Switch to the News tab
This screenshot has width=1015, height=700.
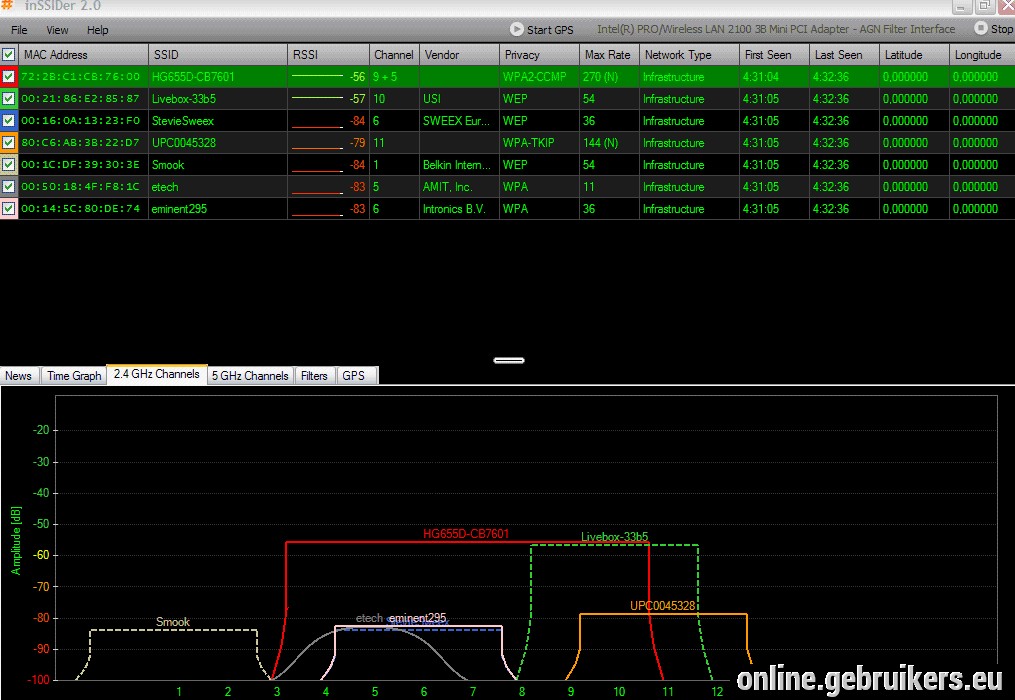coord(19,376)
